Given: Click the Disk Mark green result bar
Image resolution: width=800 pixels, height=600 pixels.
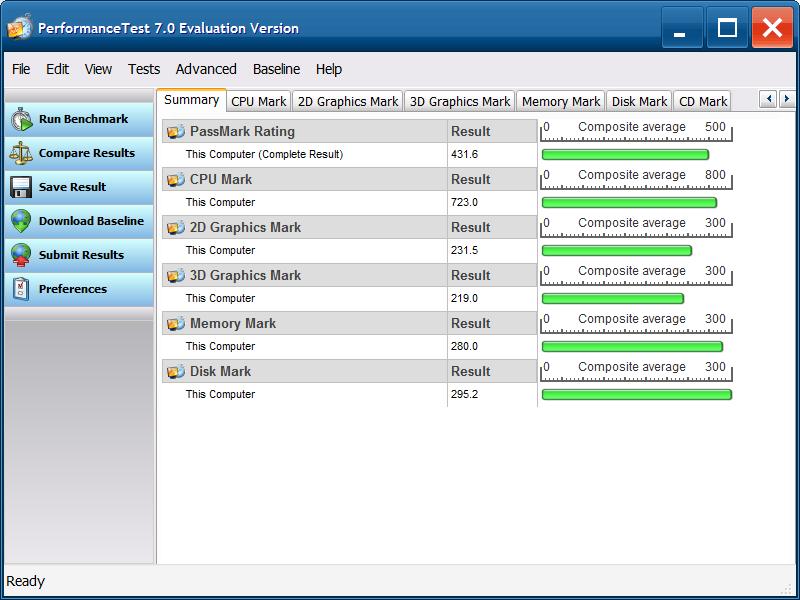Looking at the screenshot, I should (x=637, y=394).
